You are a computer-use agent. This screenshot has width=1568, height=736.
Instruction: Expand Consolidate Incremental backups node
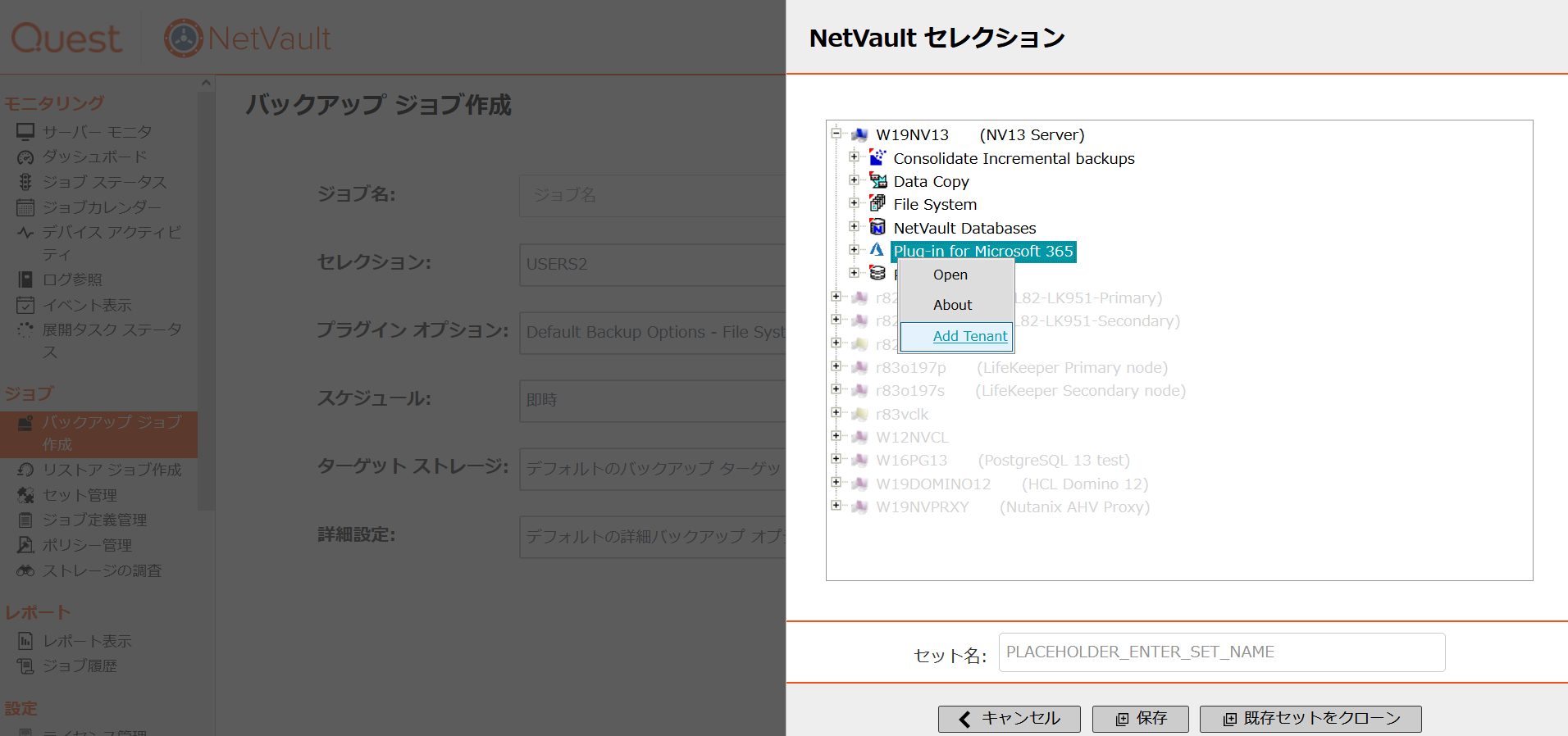coord(854,157)
